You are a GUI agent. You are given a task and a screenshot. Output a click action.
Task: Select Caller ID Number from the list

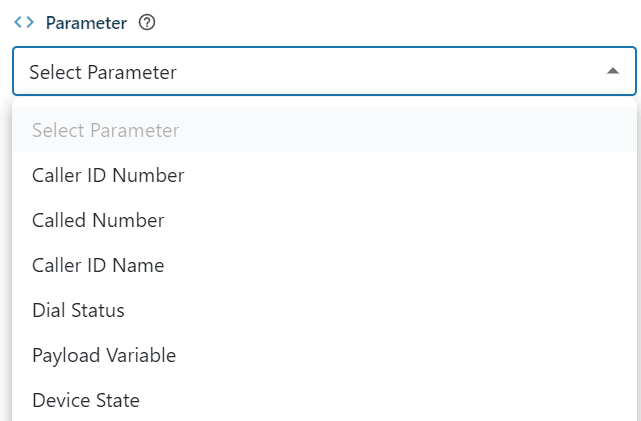108,175
